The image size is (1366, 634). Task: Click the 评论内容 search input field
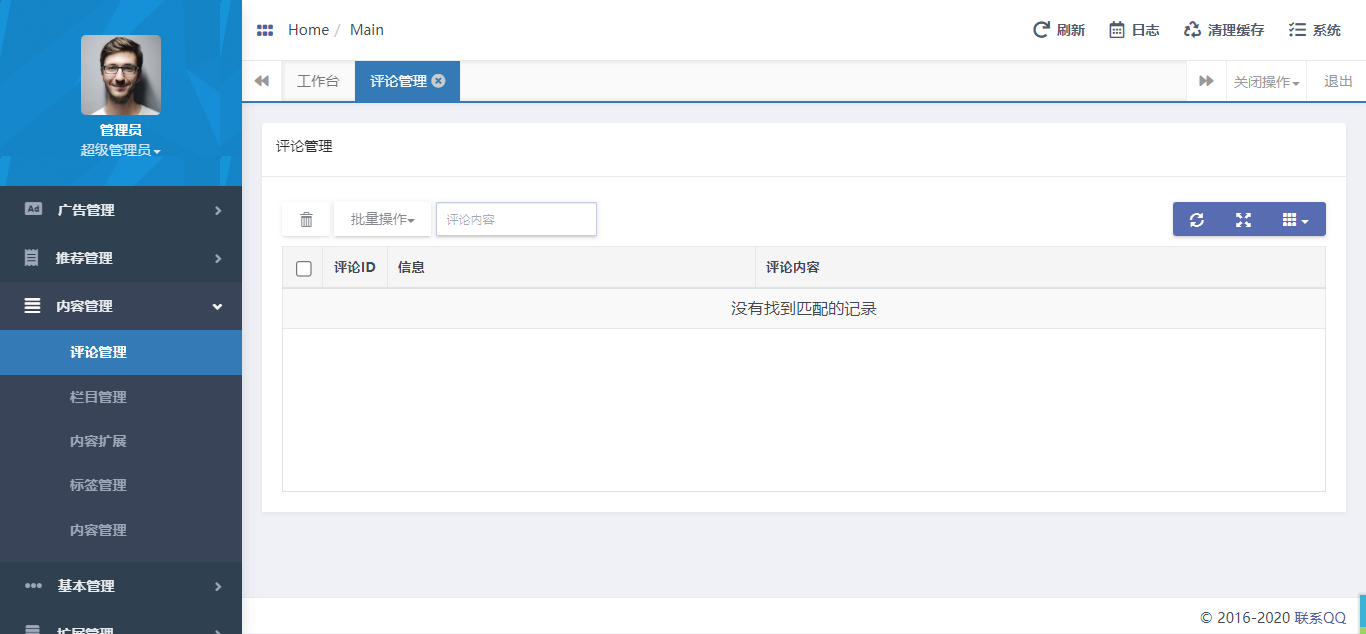tap(516, 220)
